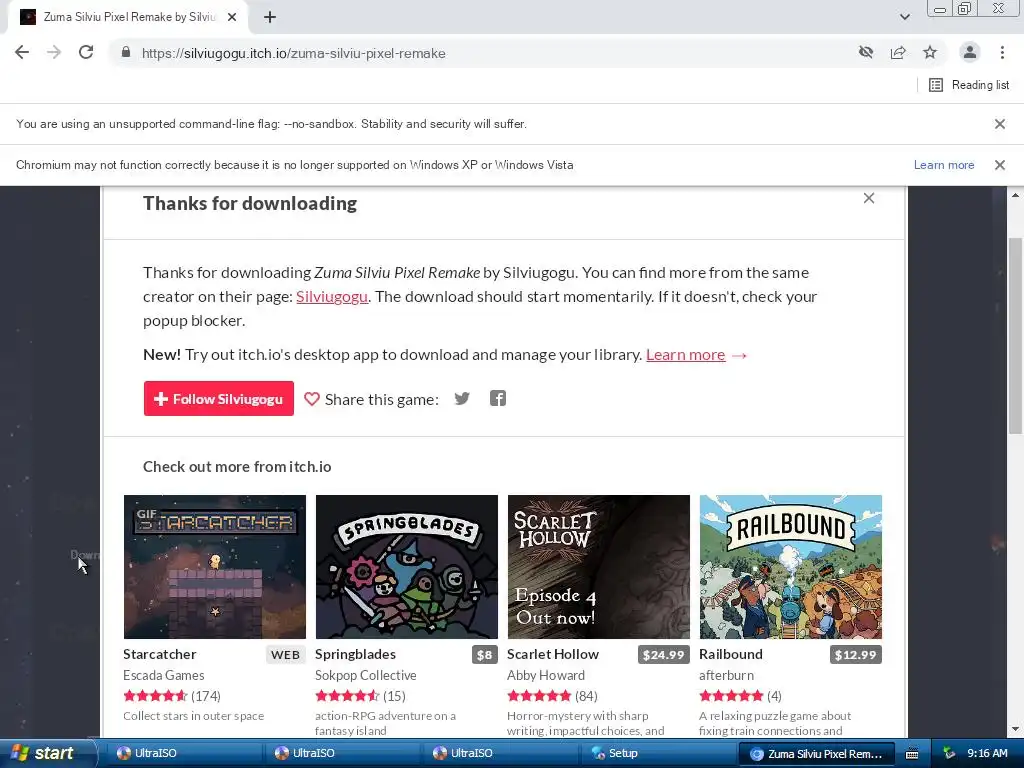Image resolution: width=1024 pixels, height=768 pixels.
Task: Click the Scarlet Hollow star rating (84)
Action: click(x=552, y=696)
